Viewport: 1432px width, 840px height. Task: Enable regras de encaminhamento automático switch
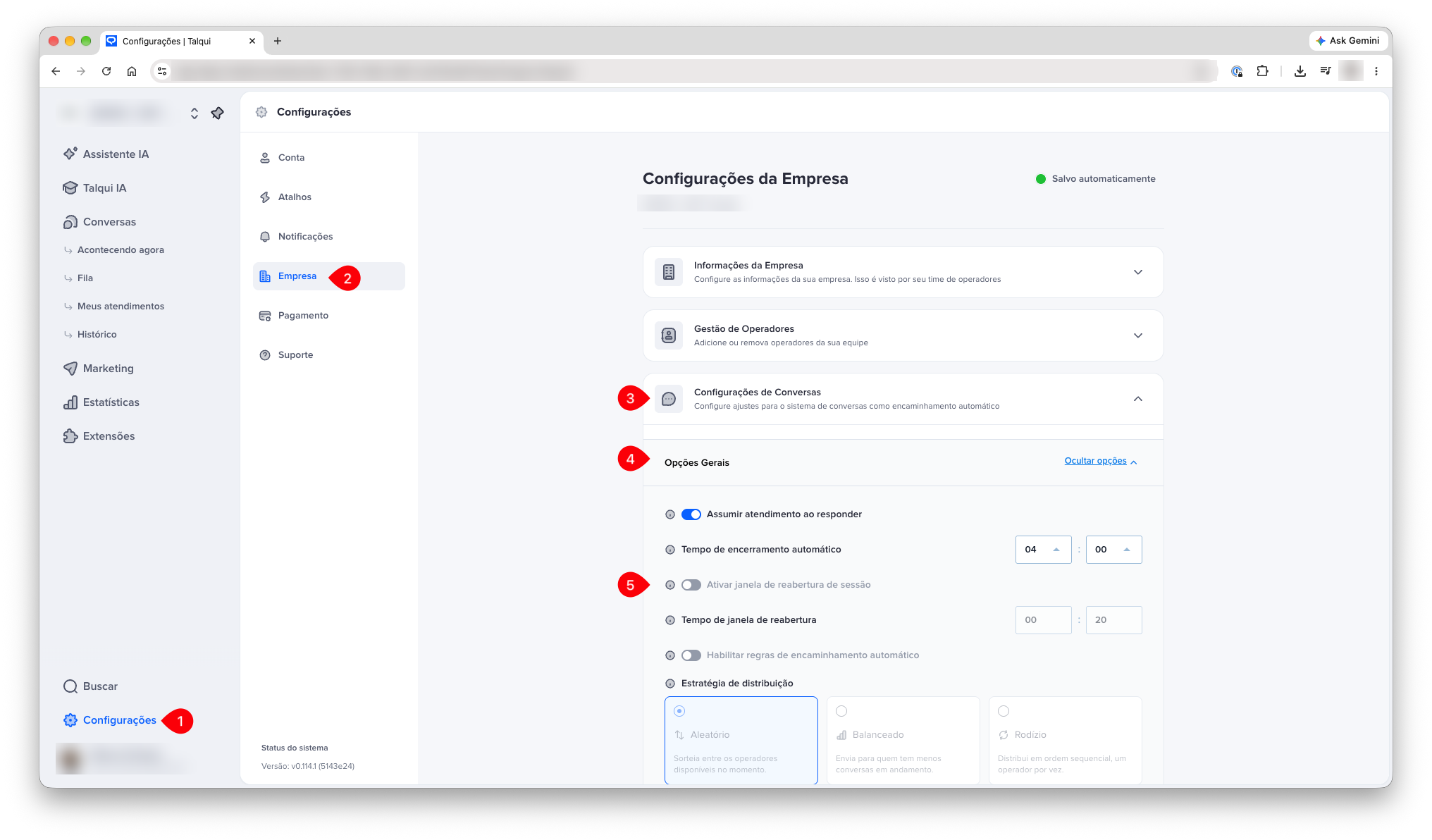[x=691, y=655]
